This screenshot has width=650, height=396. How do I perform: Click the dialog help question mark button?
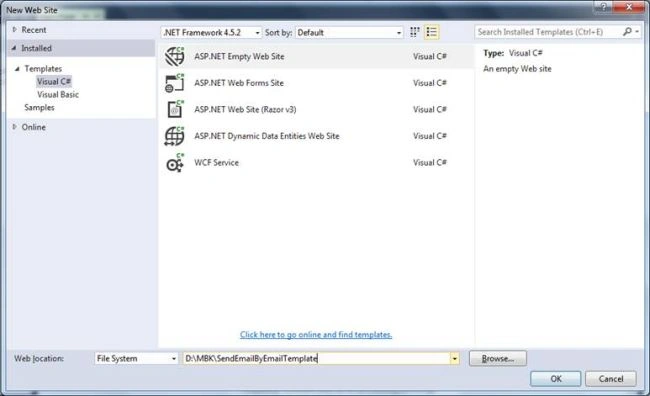coord(603,7)
